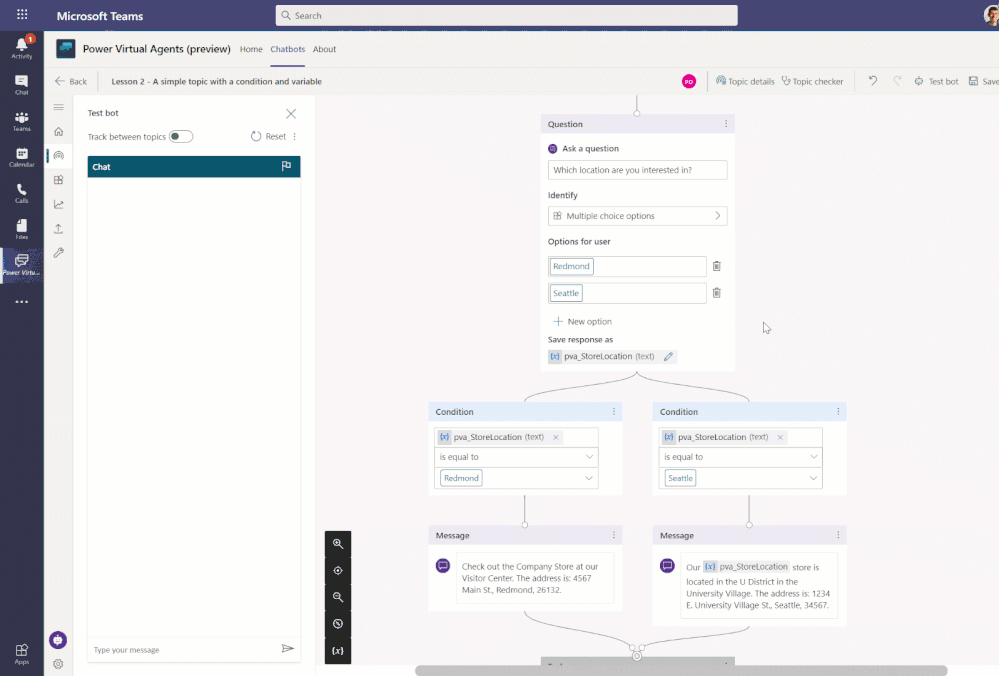Click the purple bot icon in side nav
This screenshot has width=999, height=676.
pyautogui.click(x=58, y=640)
